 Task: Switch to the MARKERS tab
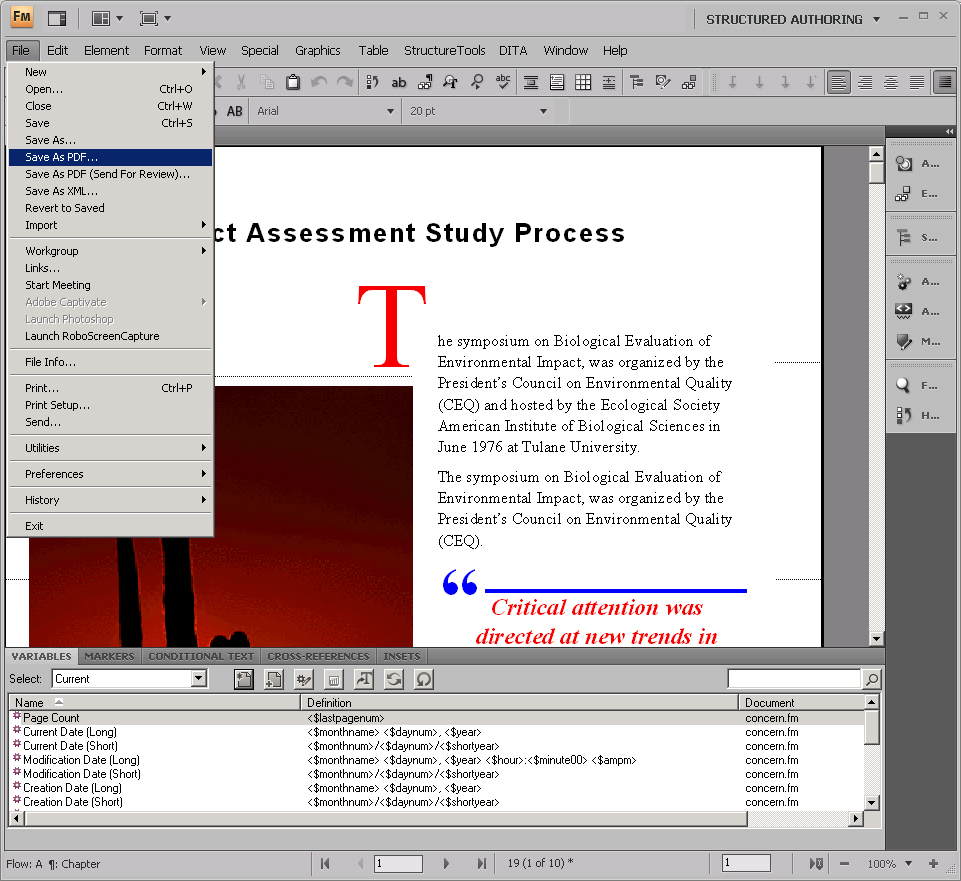[109, 656]
